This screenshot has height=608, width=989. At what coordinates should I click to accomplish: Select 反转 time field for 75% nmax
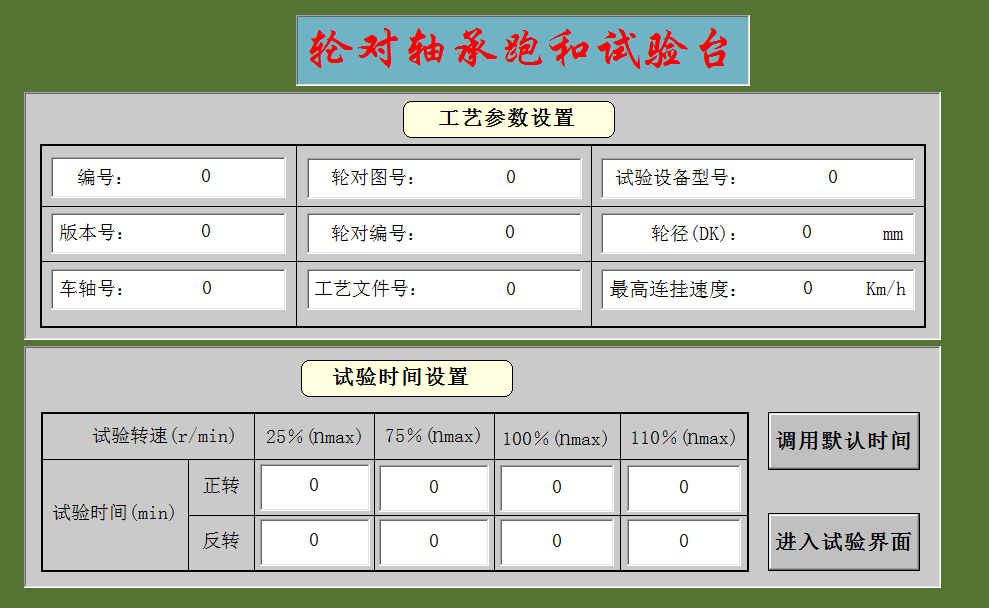[x=434, y=542]
